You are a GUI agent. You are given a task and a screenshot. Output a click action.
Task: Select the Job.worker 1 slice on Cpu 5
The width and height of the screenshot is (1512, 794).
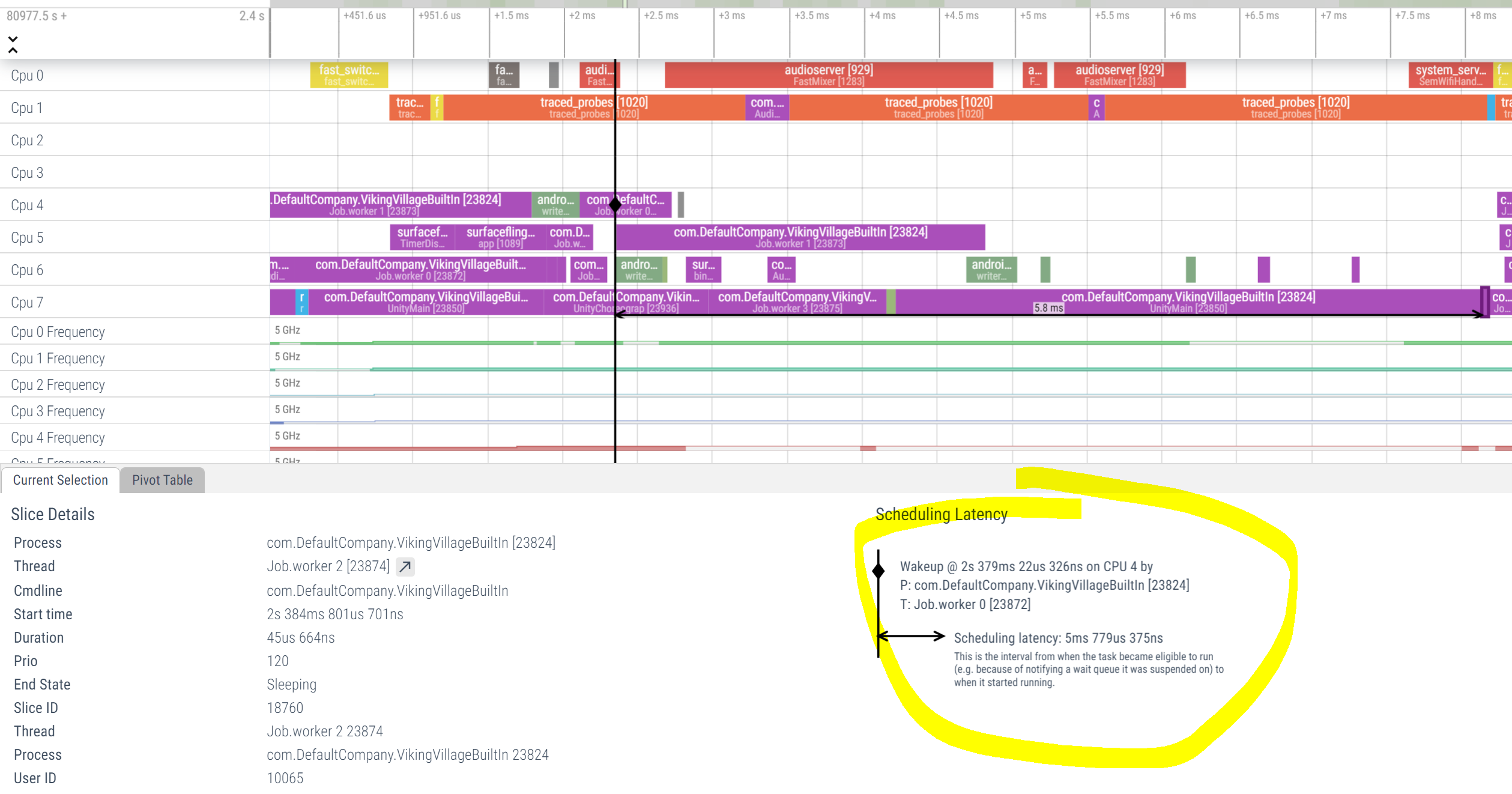click(800, 237)
